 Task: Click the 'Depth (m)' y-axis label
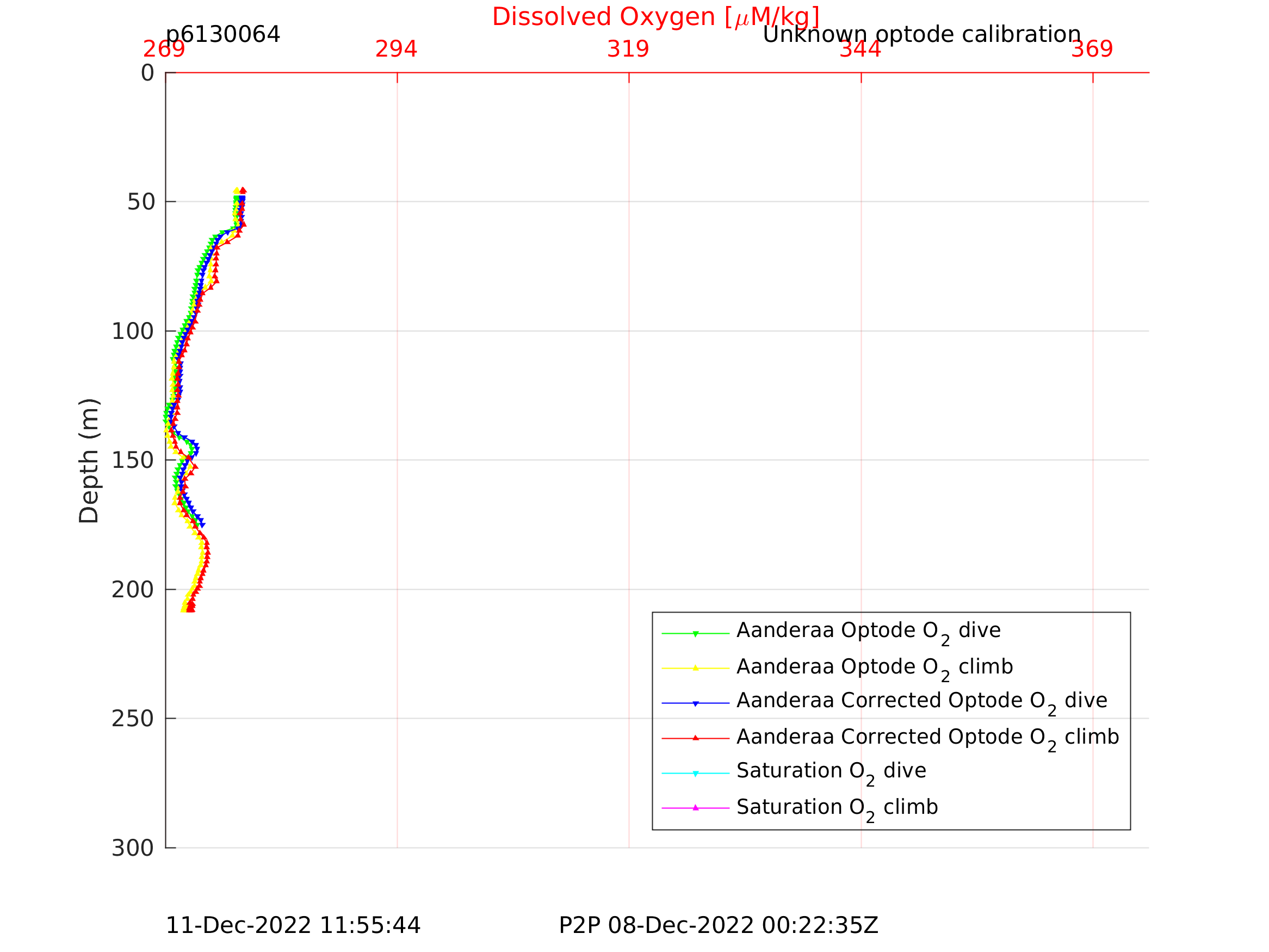[89, 461]
